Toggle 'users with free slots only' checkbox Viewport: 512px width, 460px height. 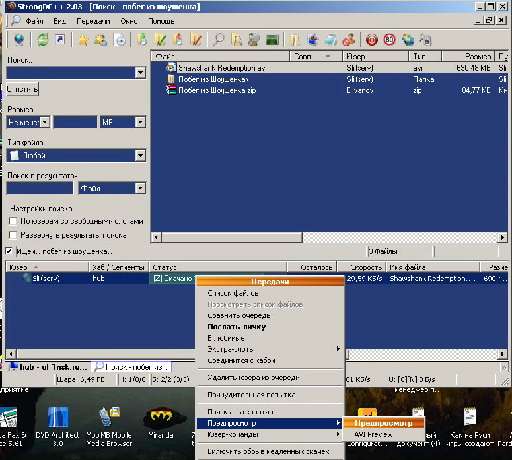pyautogui.click(x=13, y=221)
